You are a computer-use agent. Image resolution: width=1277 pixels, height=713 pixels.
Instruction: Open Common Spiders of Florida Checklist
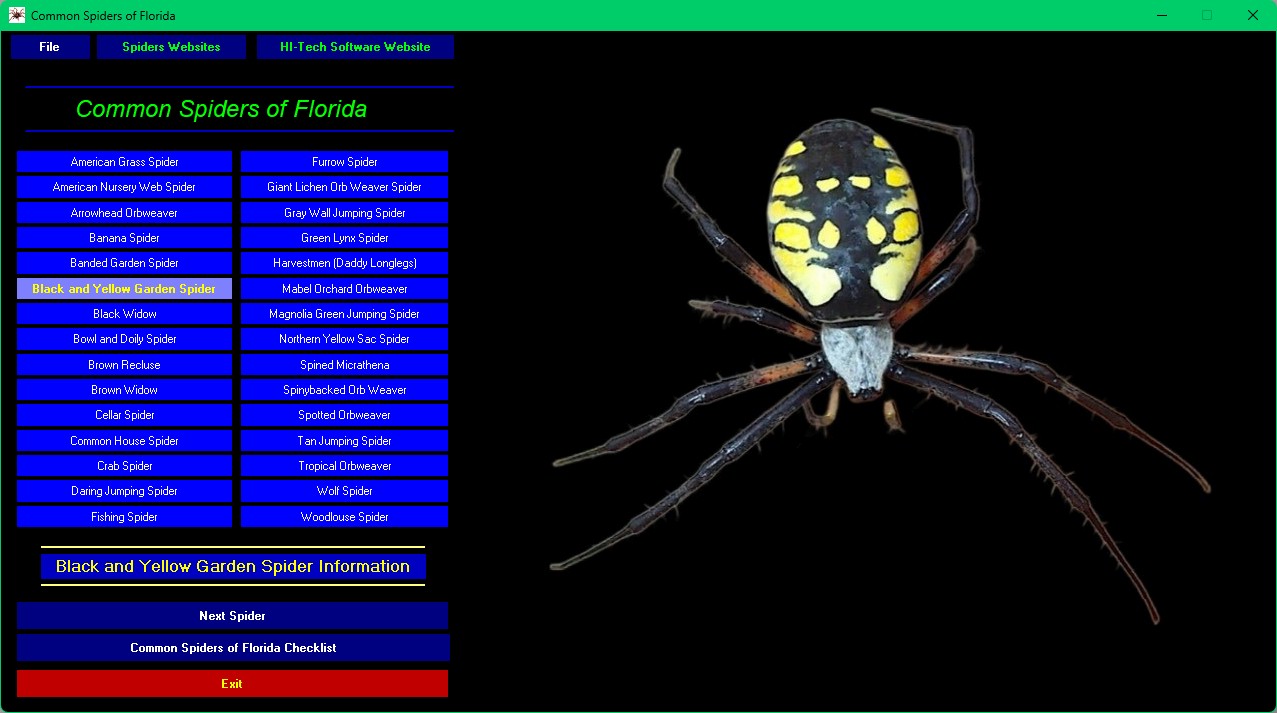[x=232, y=648]
